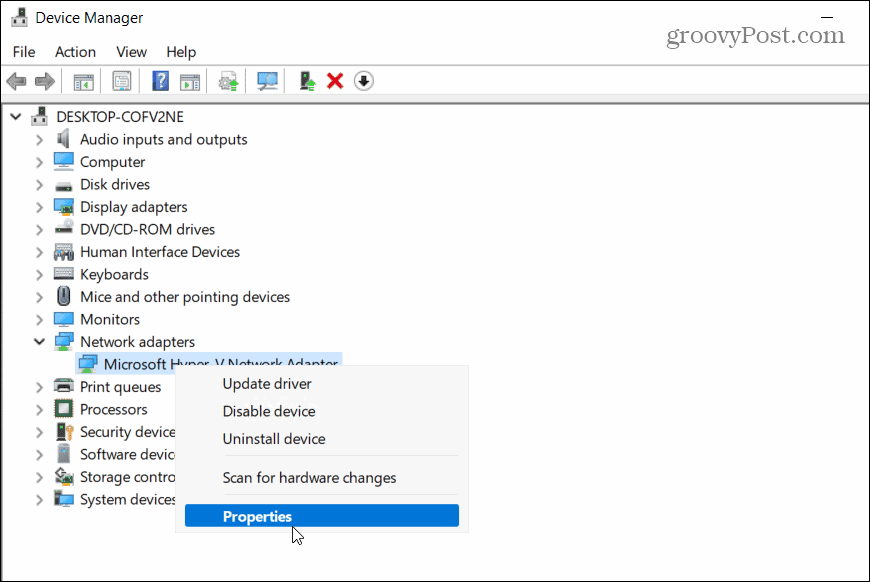Click the Monitors category icon
The width and height of the screenshot is (870, 582).
click(x=64, y=319)
